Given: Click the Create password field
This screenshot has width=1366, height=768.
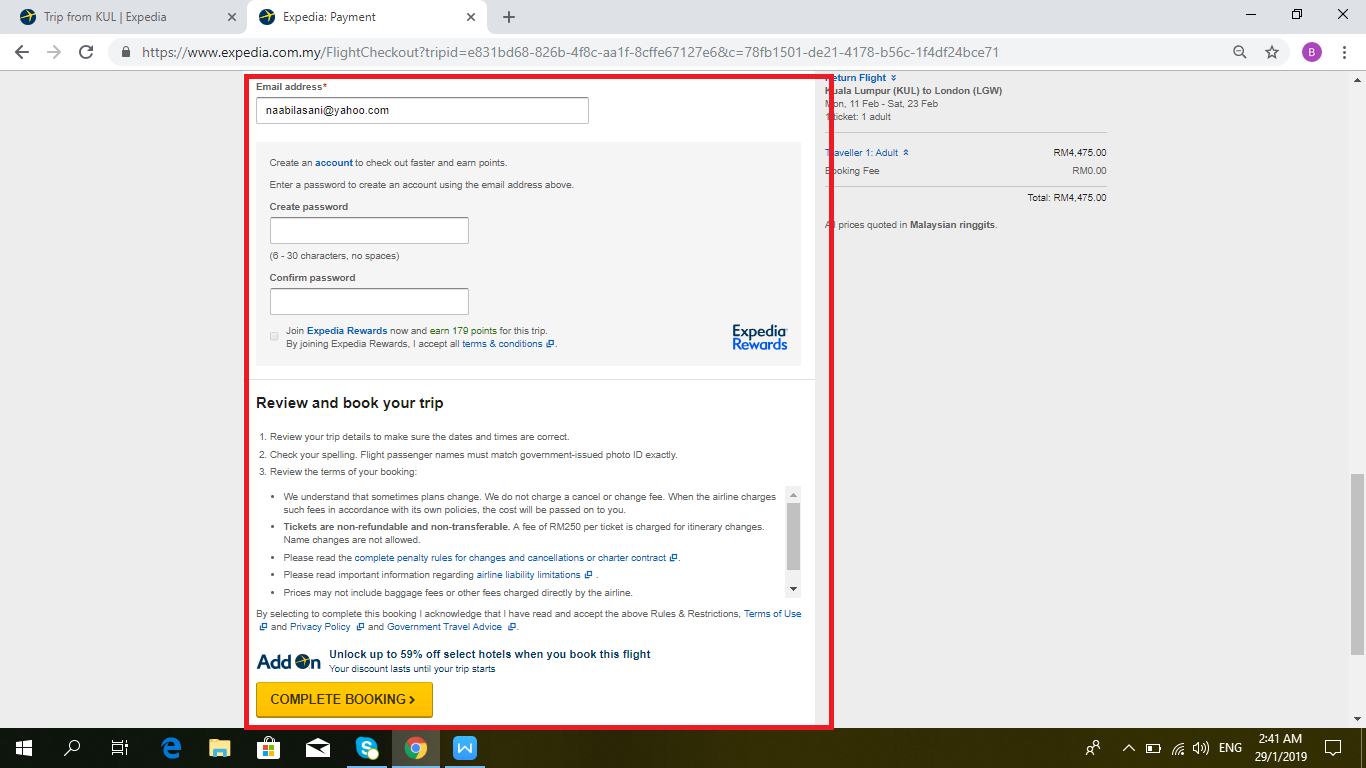Looking at the screenshot, I should pyautogui.click(x=369, y=230).
